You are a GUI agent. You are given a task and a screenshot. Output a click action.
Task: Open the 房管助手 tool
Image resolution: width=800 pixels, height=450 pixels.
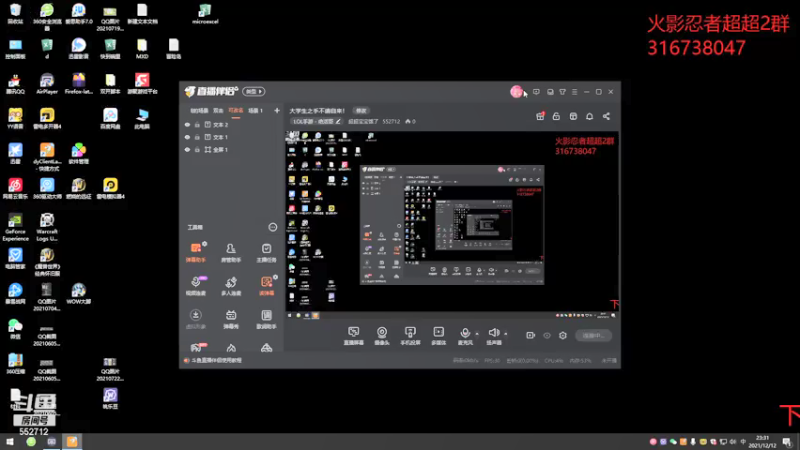(x=231, y=253)
